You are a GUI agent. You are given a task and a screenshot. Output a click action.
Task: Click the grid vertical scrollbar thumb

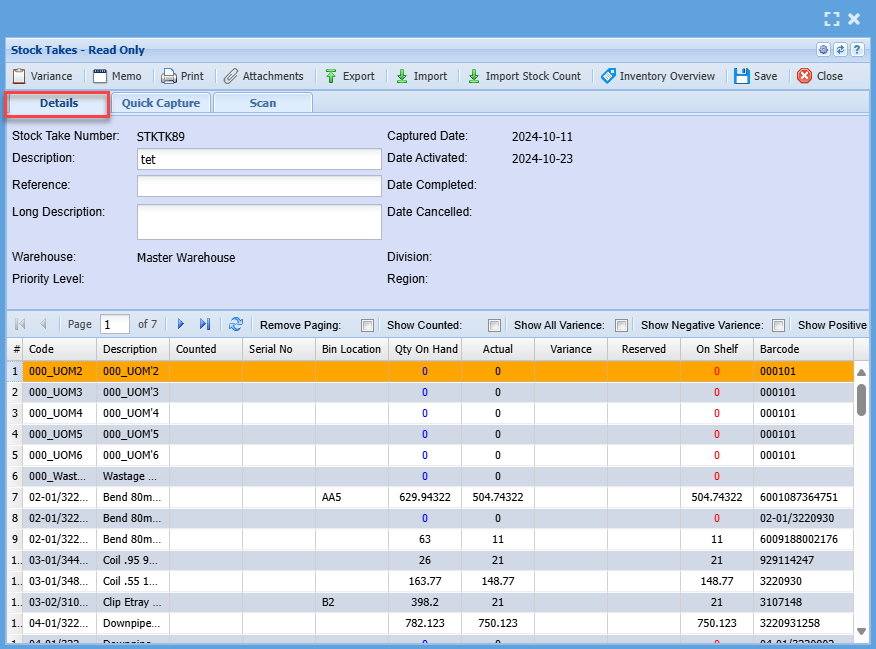tap(861, 399)
